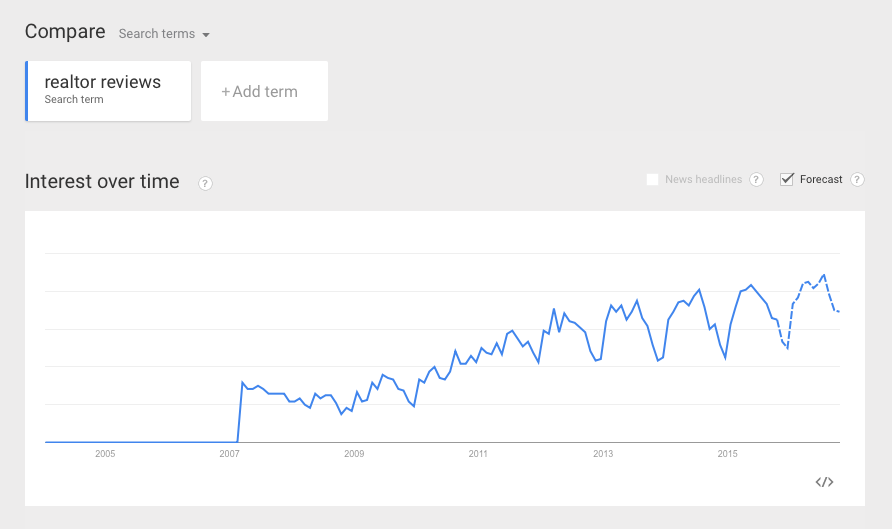Click the dropdown arrow beside Search terms
This screenshot has width=892, height=529.
pos(206,35)
